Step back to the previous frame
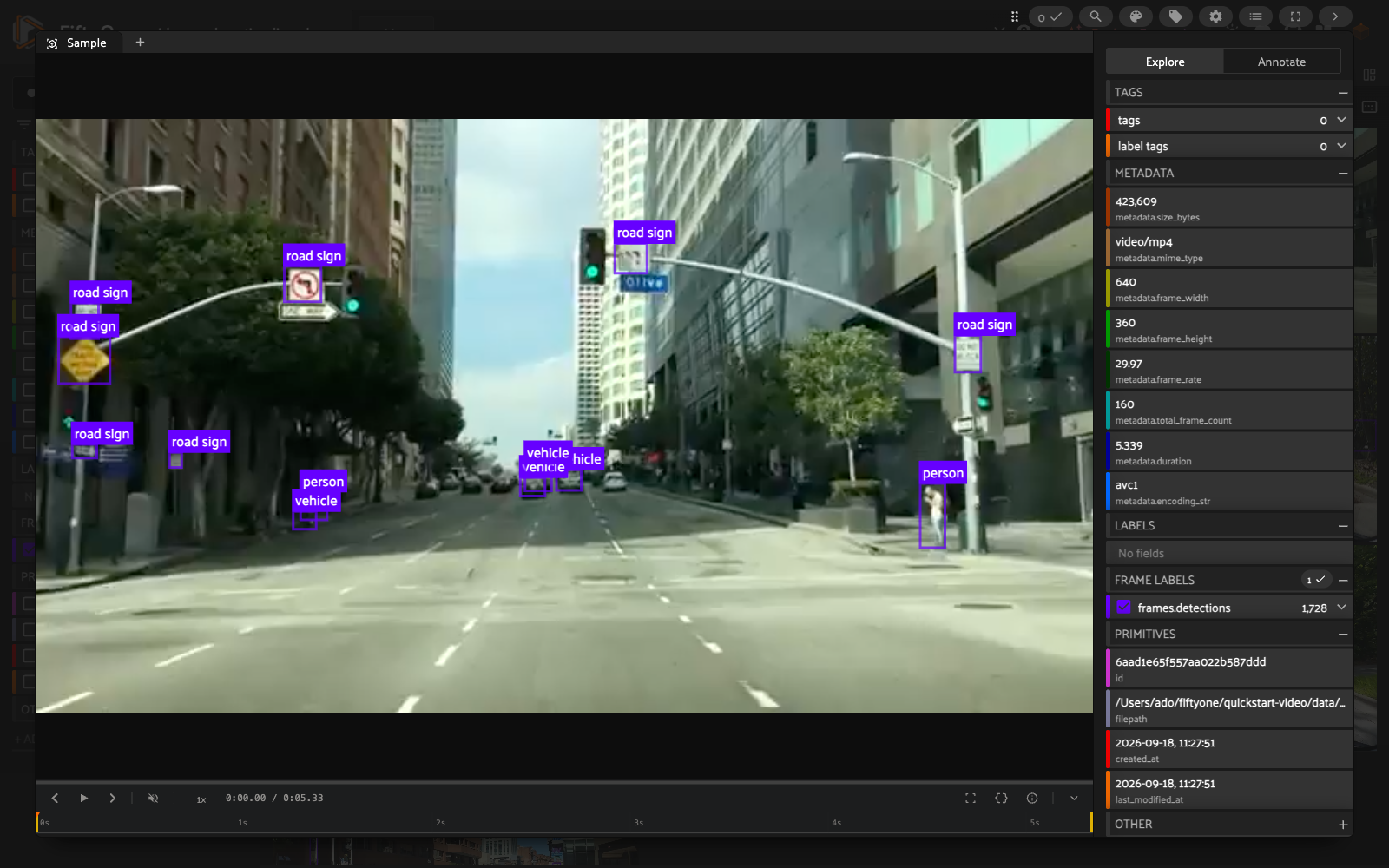The image size is (1389, 868). pos(55,798)
